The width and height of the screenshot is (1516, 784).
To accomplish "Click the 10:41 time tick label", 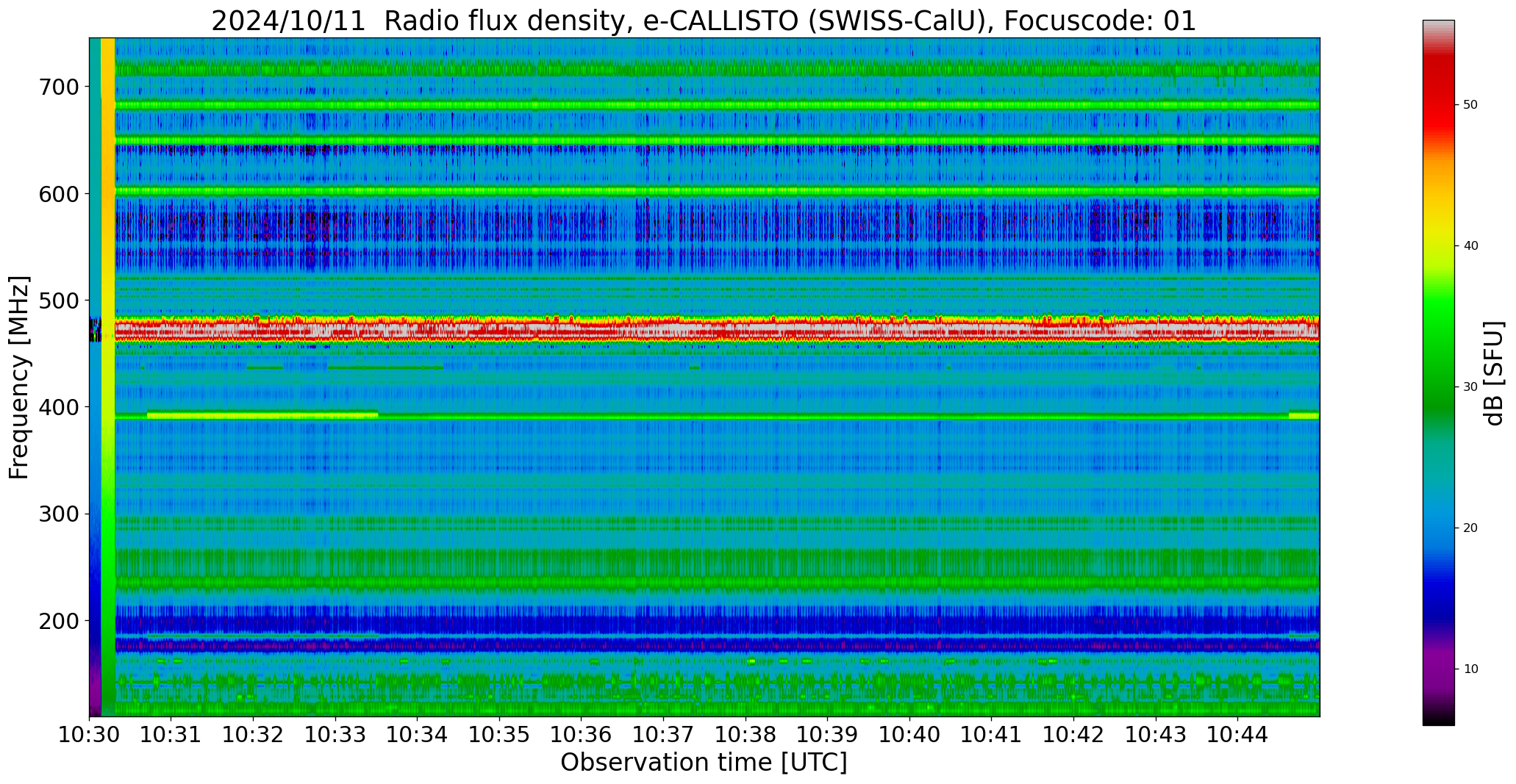I will pyautogui.click(x=991, y=734).
